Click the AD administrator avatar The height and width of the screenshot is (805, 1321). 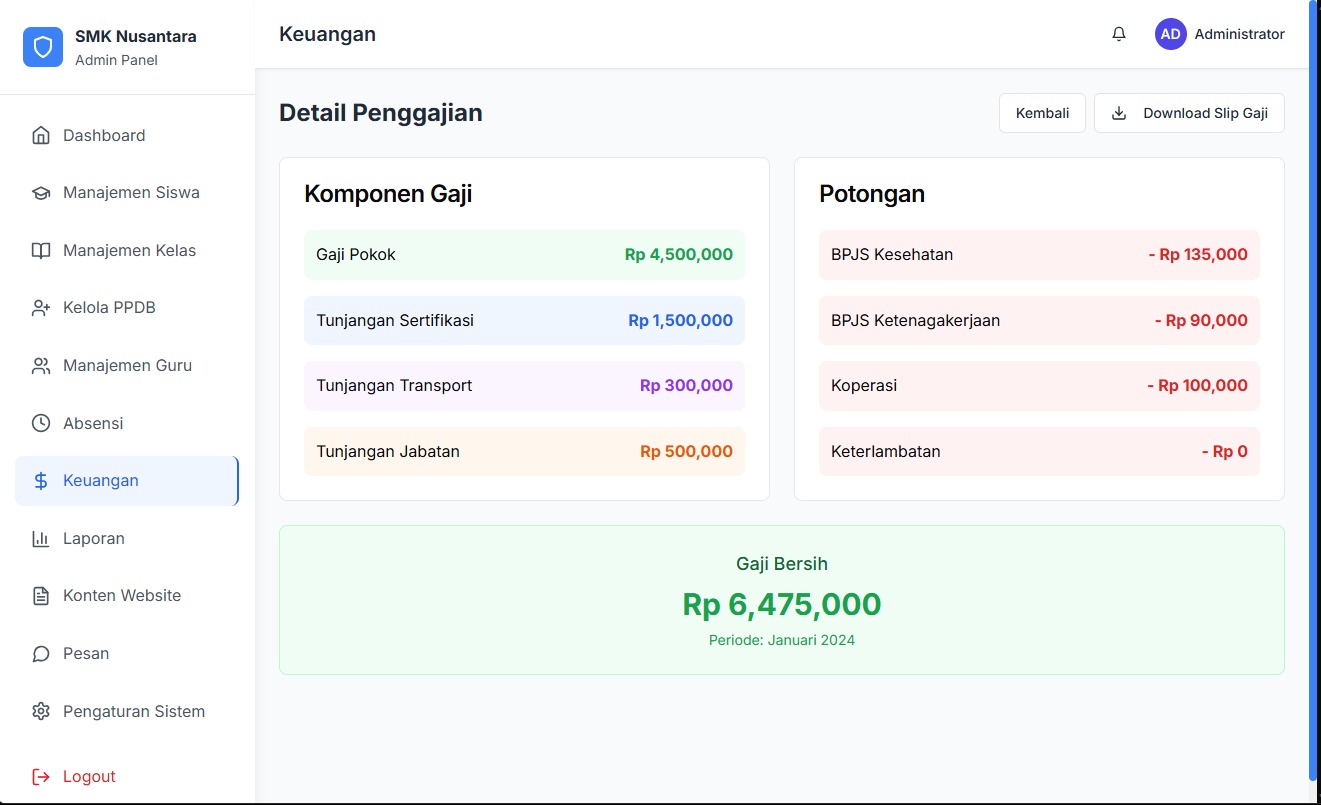1170,34
